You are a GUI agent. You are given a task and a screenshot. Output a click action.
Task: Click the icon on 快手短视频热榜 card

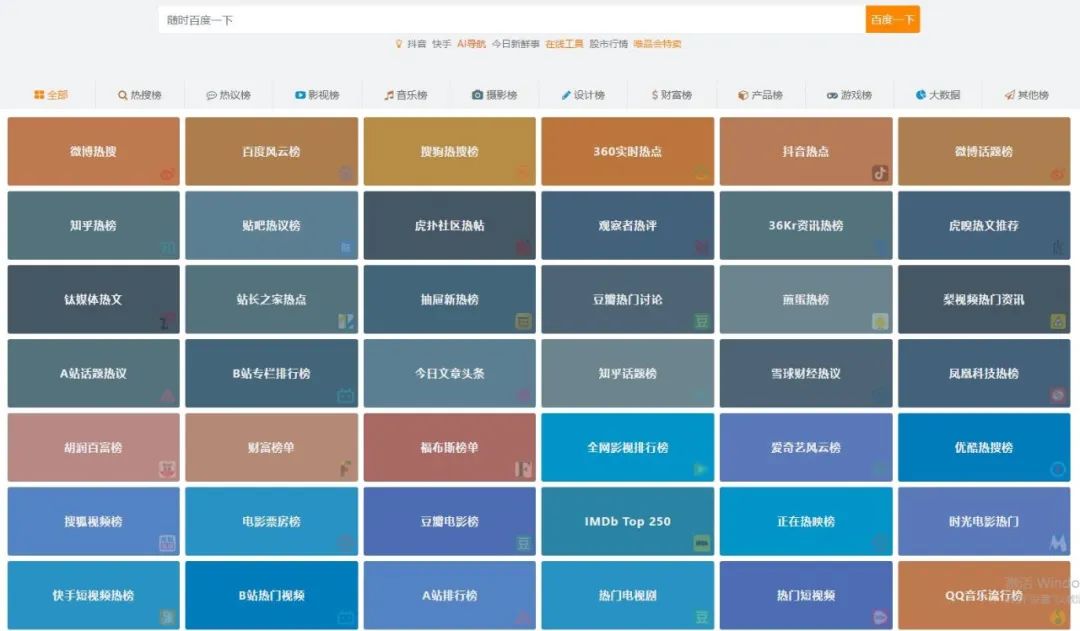pos(167,617)
